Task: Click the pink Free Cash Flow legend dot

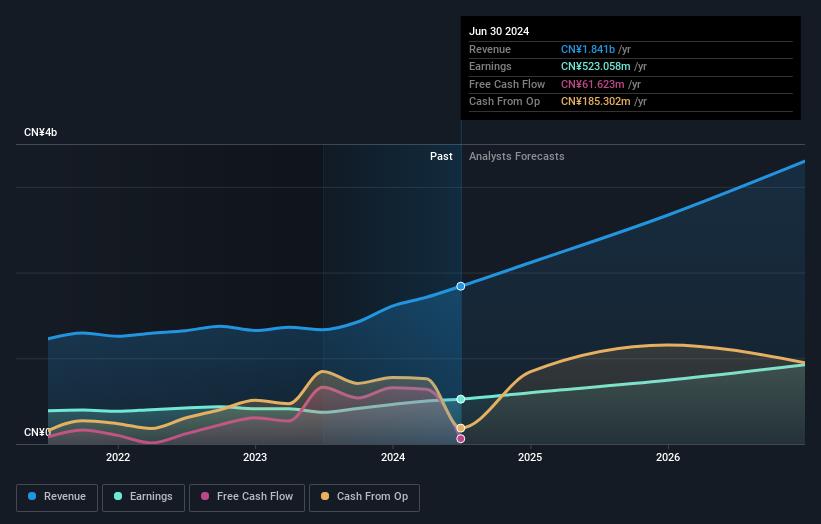Action: point(205,497)
